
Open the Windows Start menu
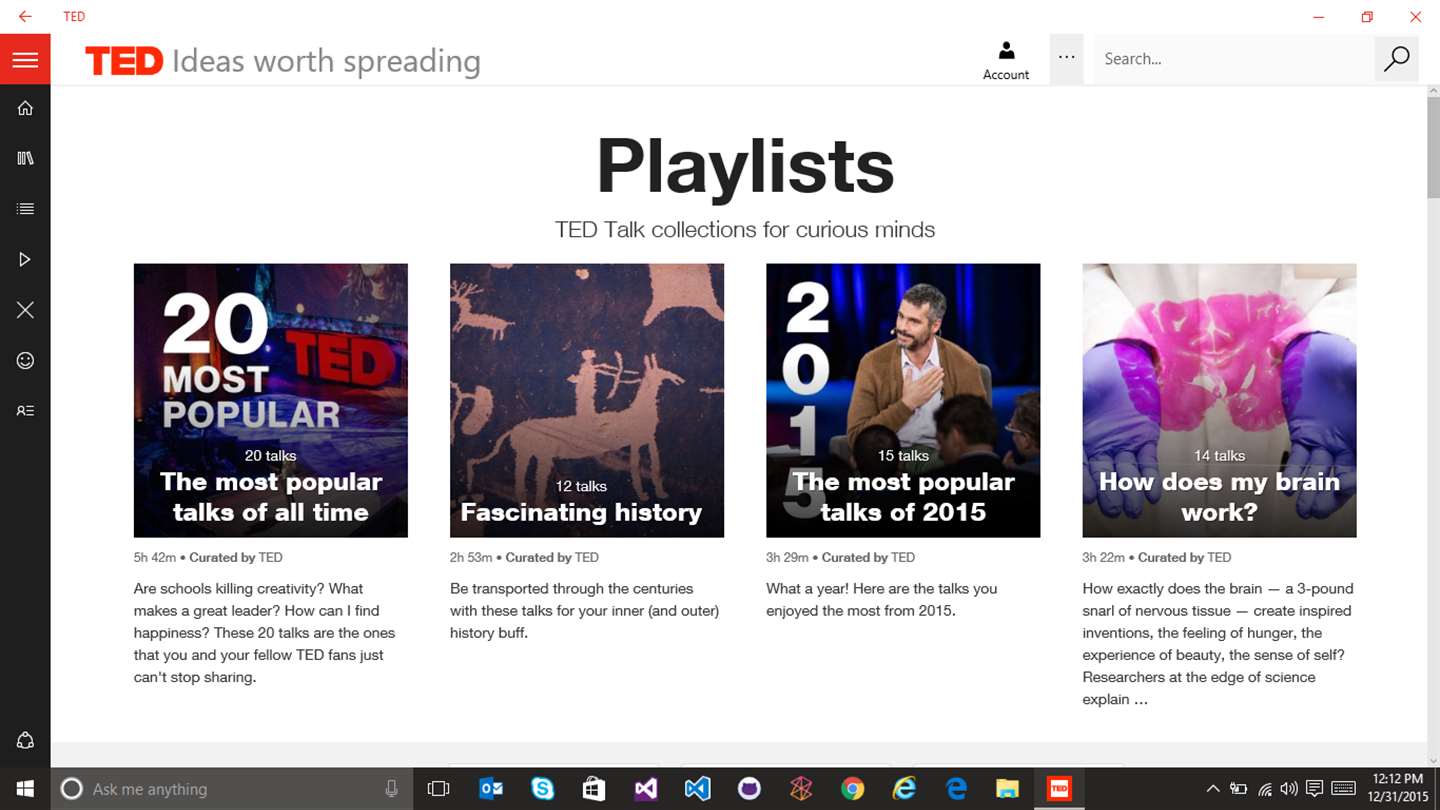click(x=24, y=789)
